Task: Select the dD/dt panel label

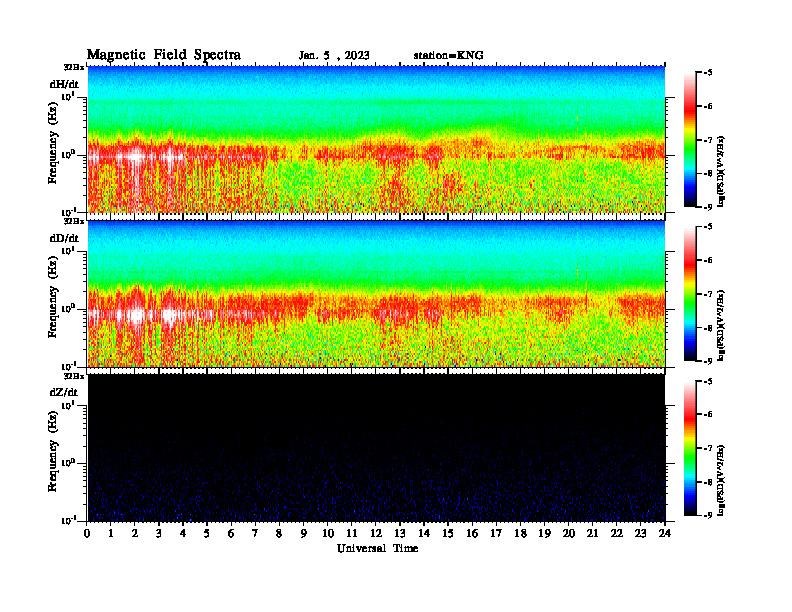Action: (64, 238)
